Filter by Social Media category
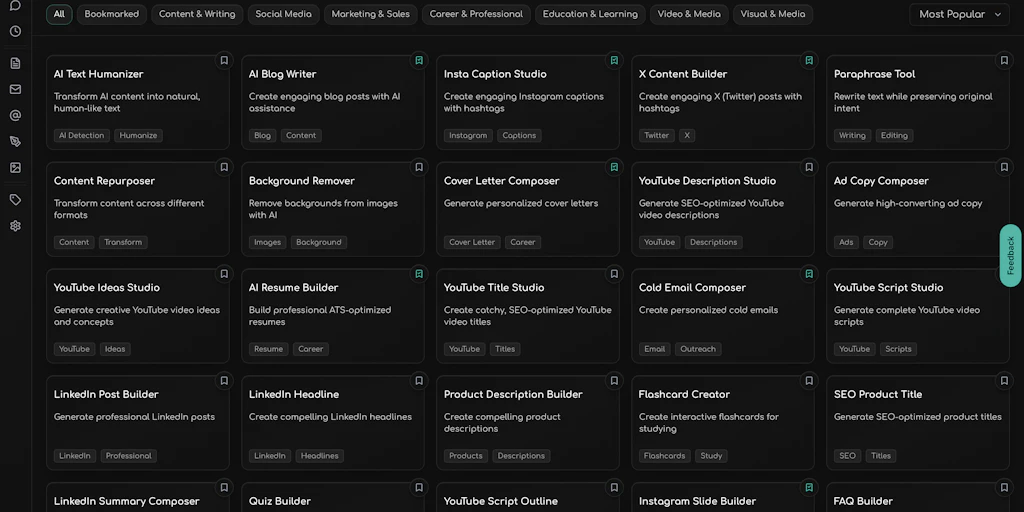 (283, 14)
